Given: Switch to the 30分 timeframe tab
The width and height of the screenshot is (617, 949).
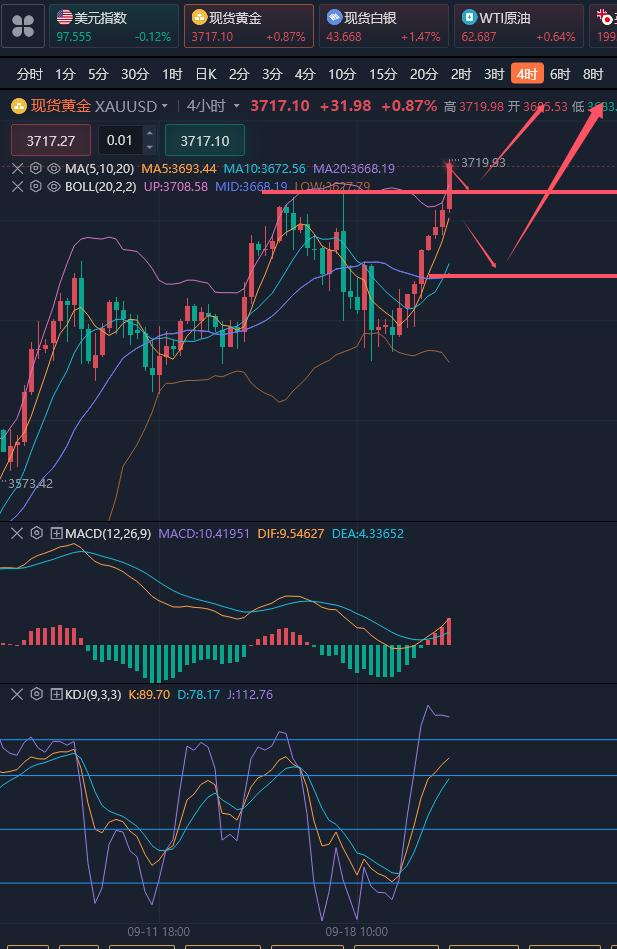Looking at the screenshot, I should coord(134,74).
